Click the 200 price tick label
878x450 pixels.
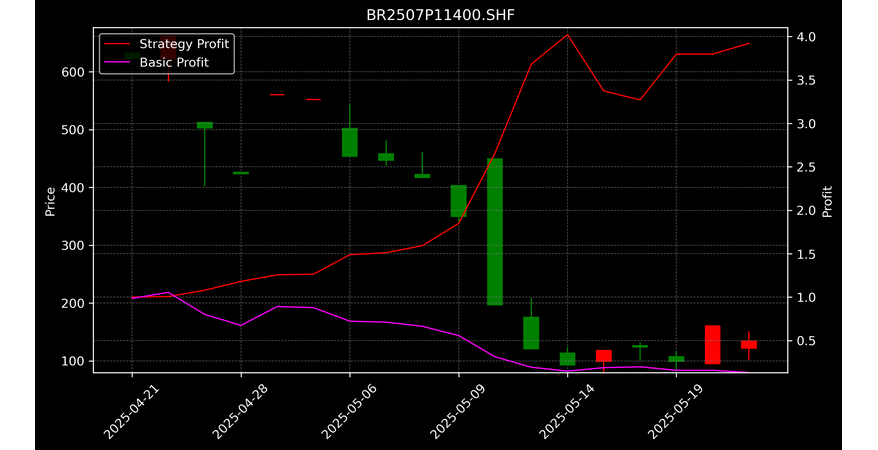73,303
